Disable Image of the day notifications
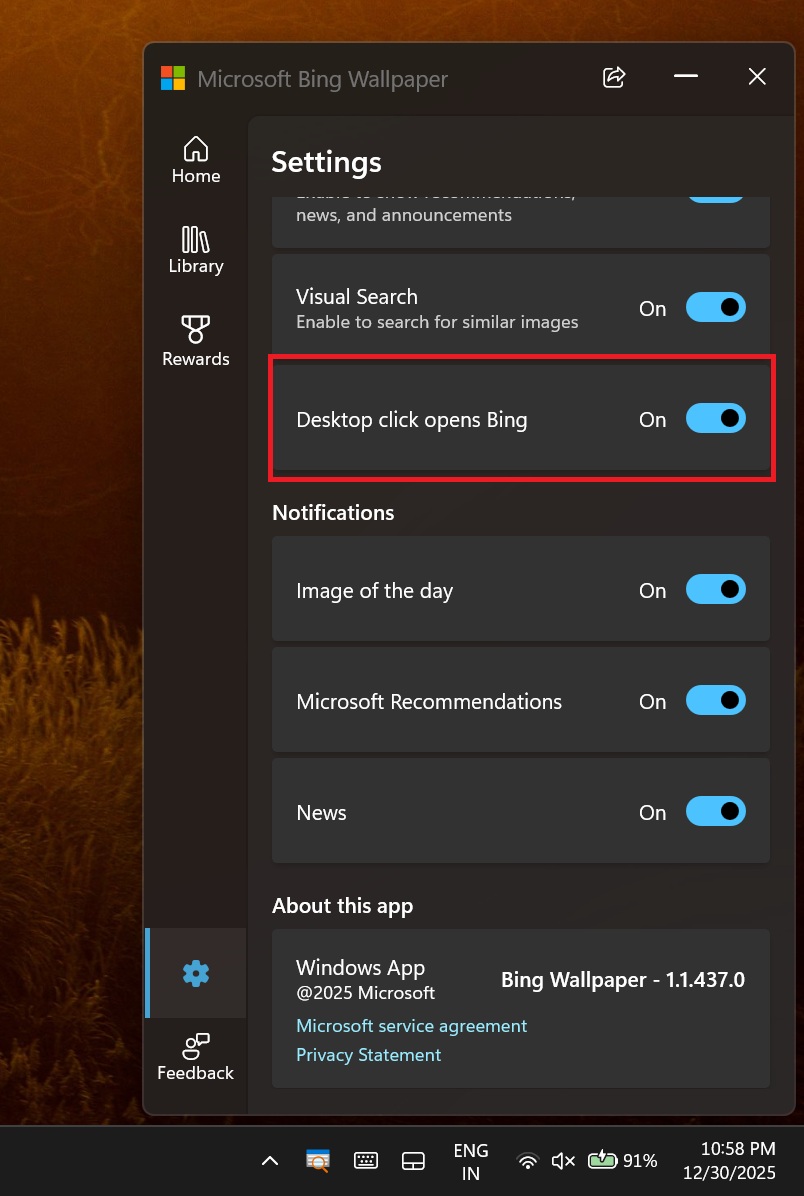The image size is (804, 1196). [x=716, y=589]
